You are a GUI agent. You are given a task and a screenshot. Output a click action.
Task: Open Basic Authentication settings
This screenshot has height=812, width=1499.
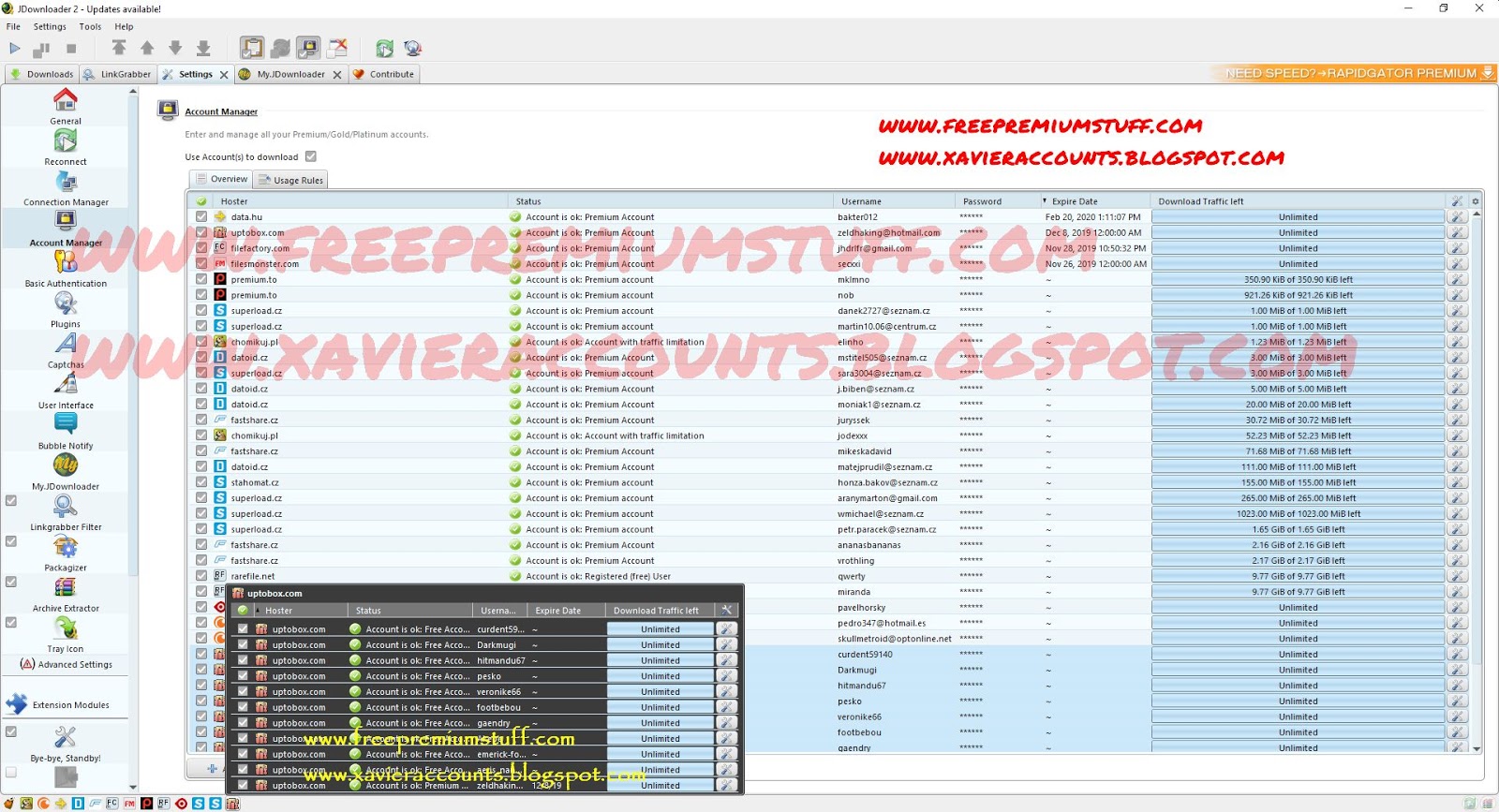[x=66, y=270]
